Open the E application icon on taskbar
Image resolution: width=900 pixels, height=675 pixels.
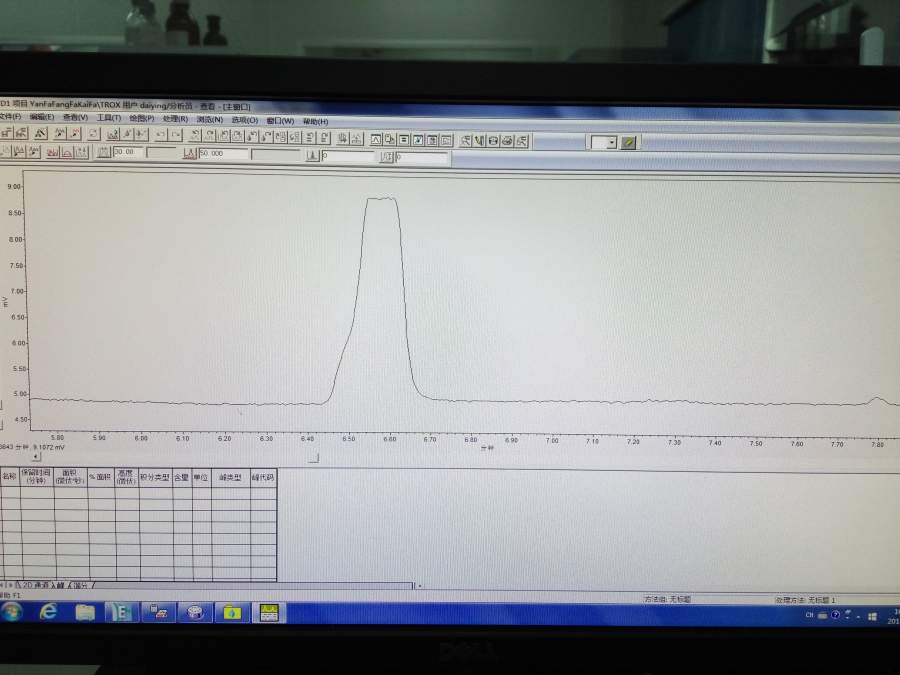(121, 613)
